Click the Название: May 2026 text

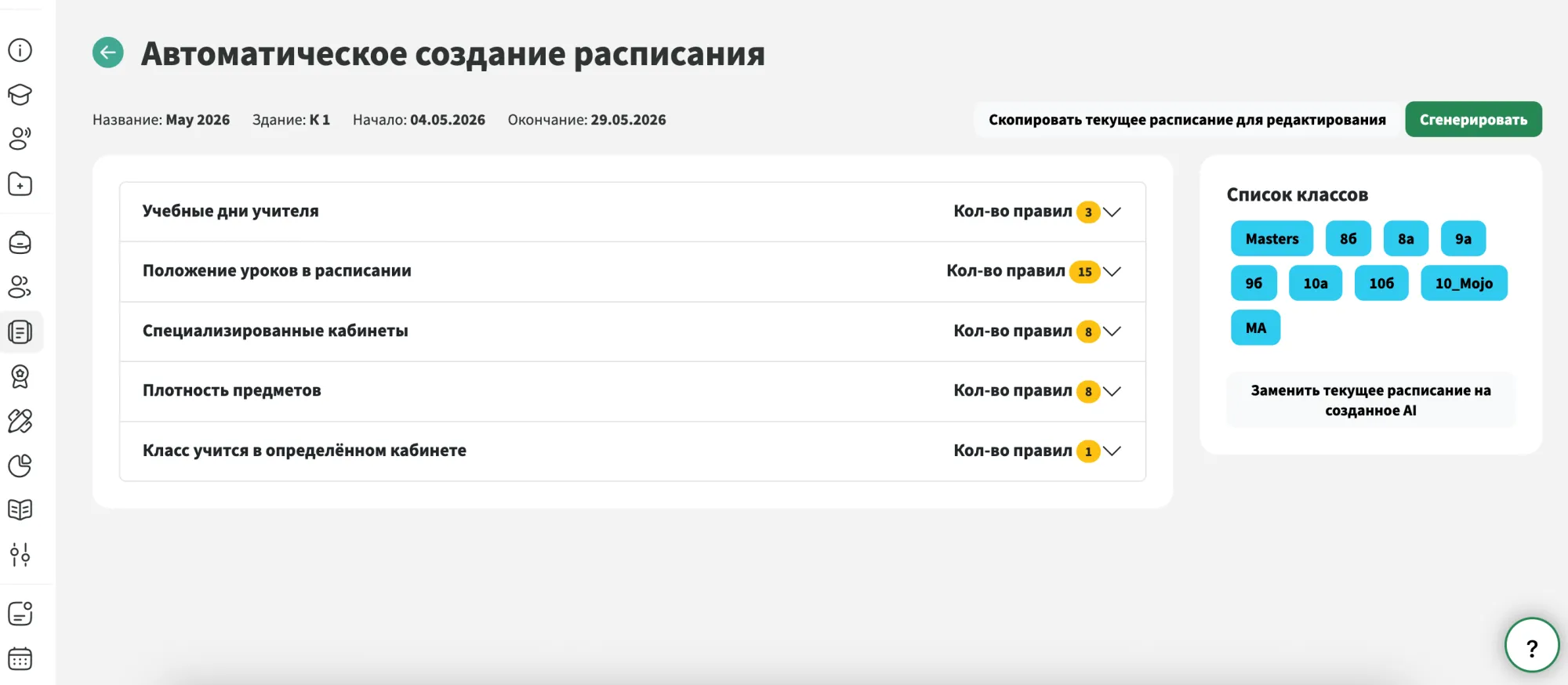tap(161, 120)
